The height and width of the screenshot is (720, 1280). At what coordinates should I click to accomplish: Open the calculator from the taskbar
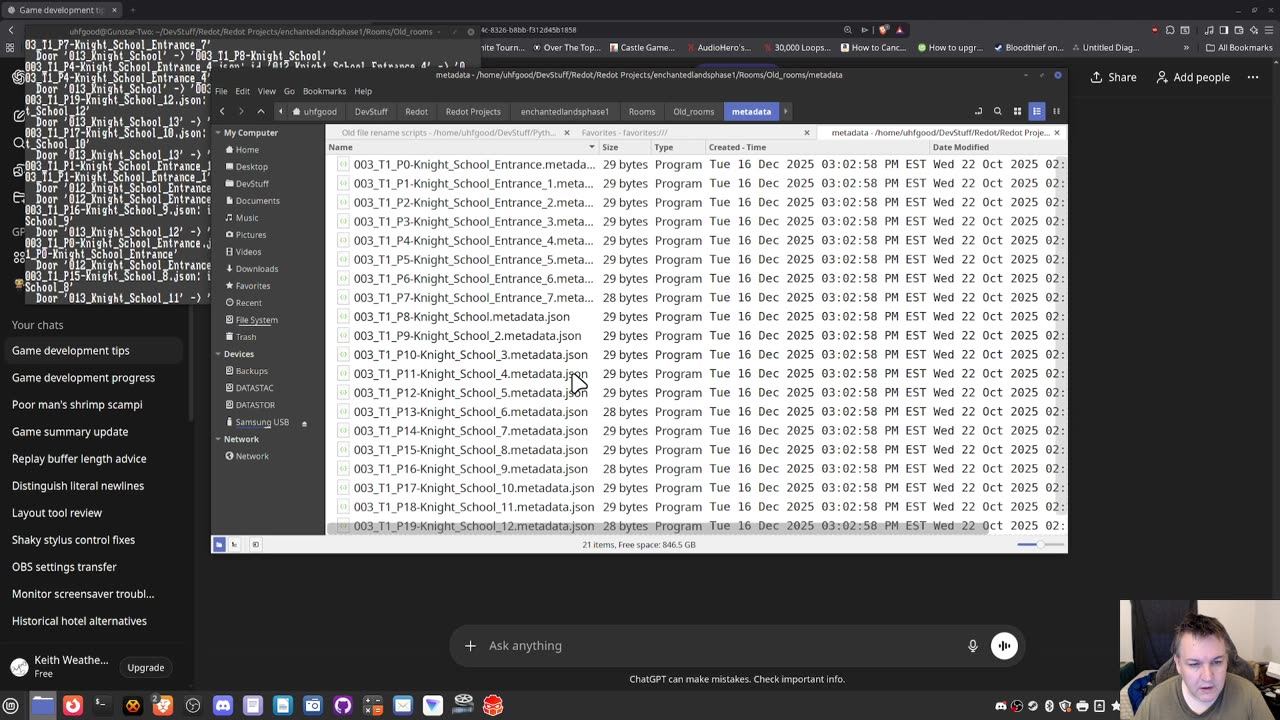click(373, 706)
